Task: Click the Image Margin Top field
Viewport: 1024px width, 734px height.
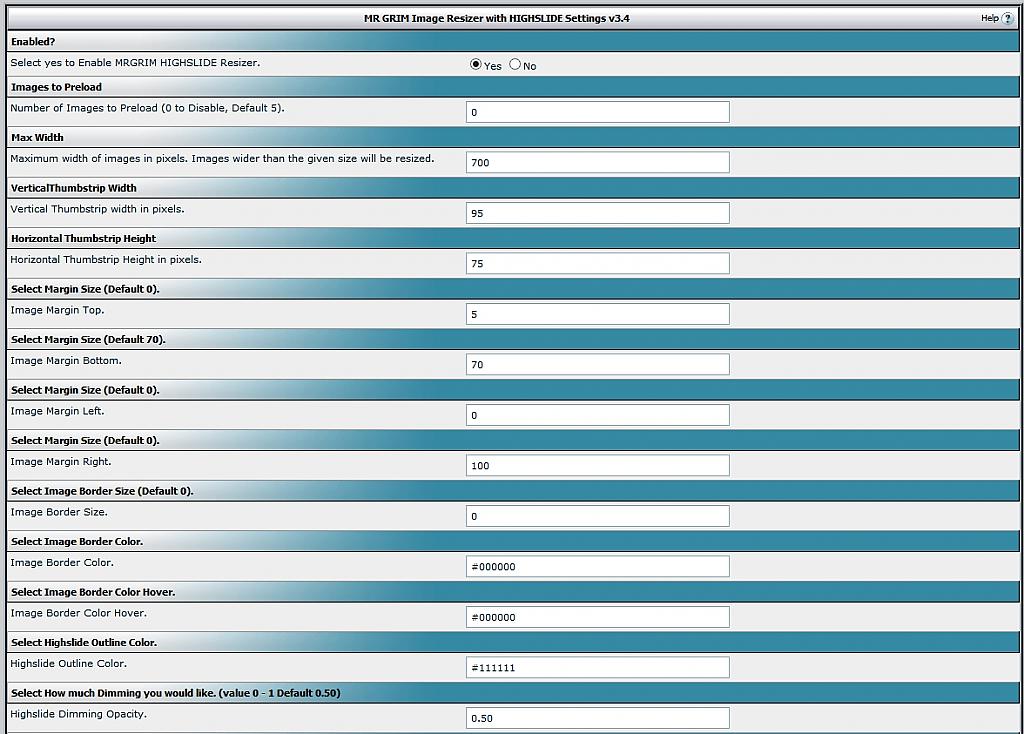Action: 598,313
